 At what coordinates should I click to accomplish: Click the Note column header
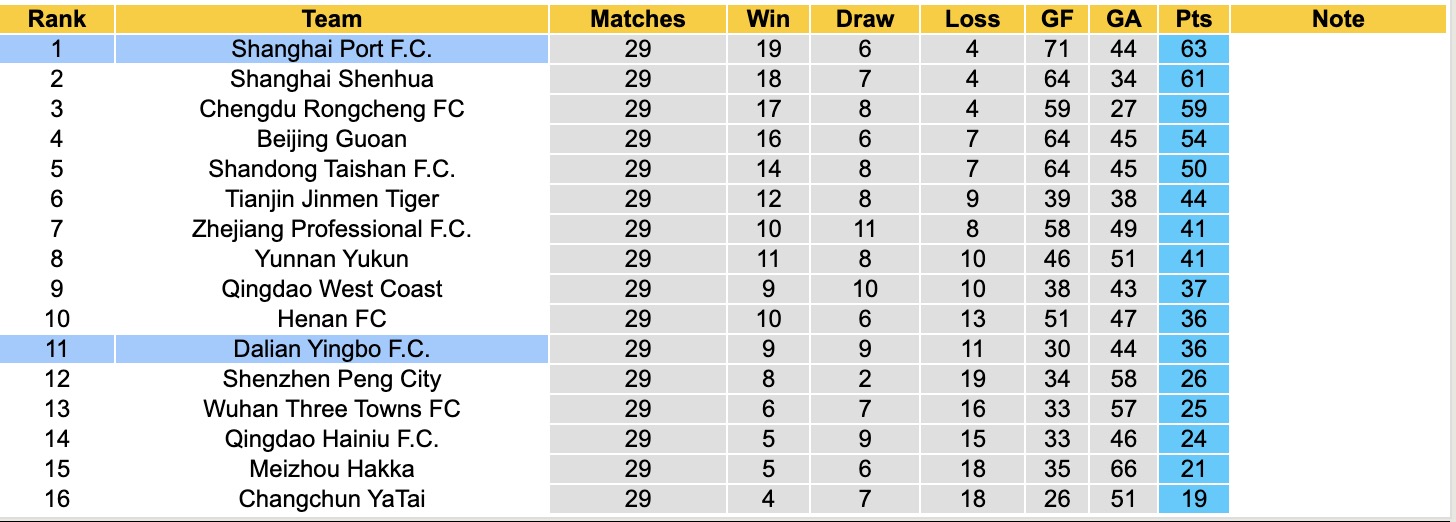tap(1338, 19)
